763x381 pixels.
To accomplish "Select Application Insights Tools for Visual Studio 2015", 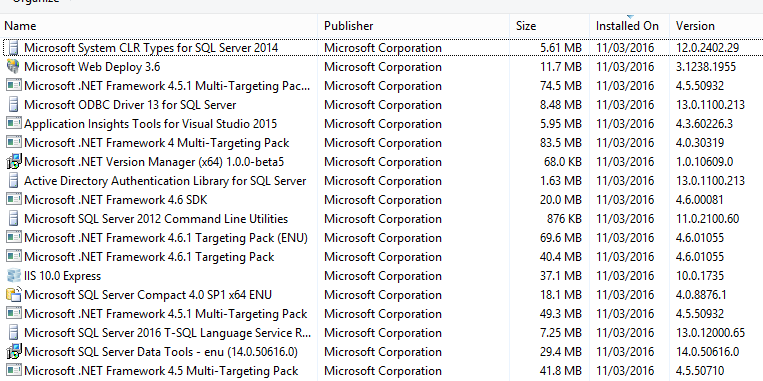I will pyautogui.click(x=150, y=124).
